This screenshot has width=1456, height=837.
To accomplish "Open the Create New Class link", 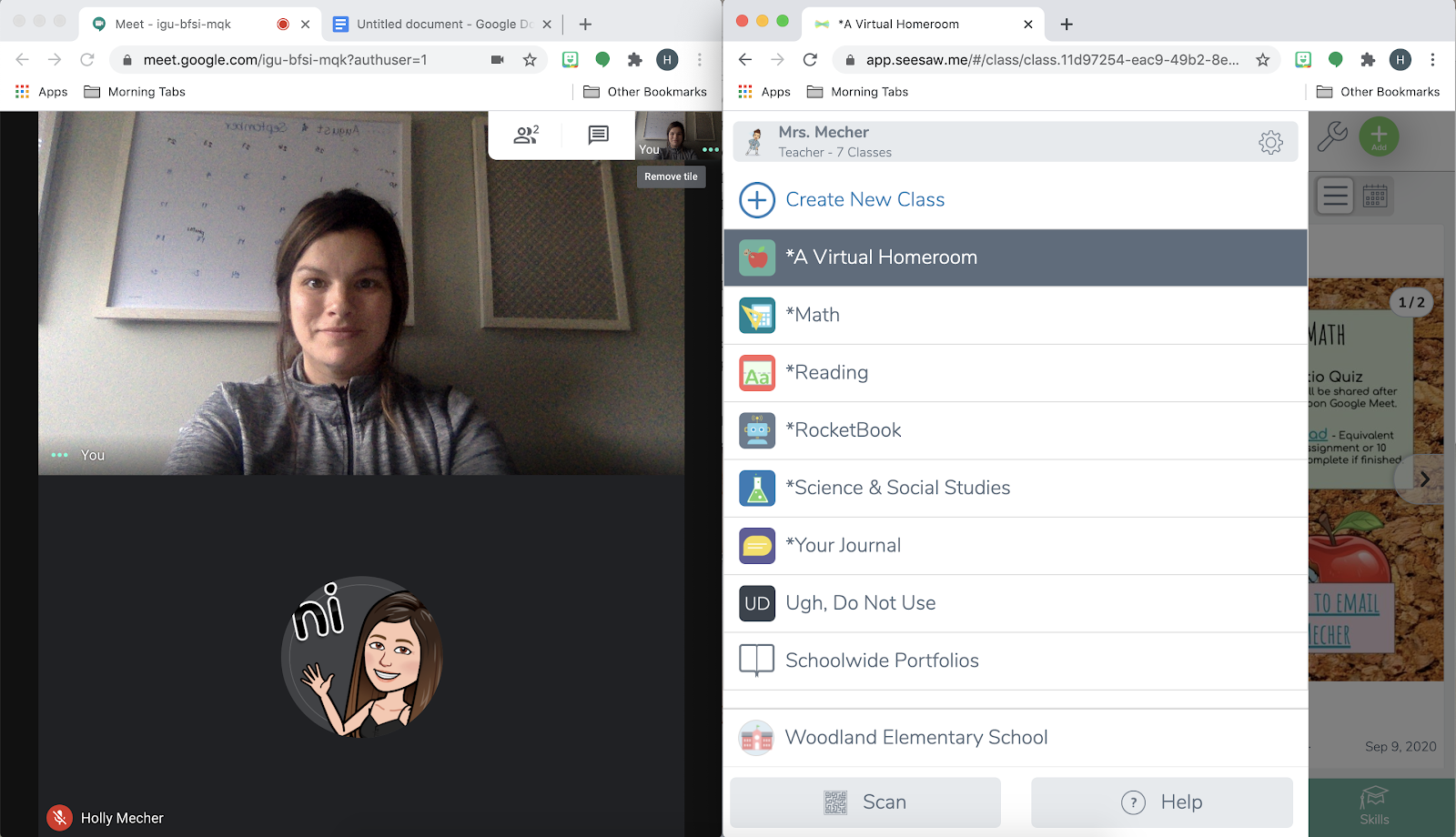I will point(864,200).
